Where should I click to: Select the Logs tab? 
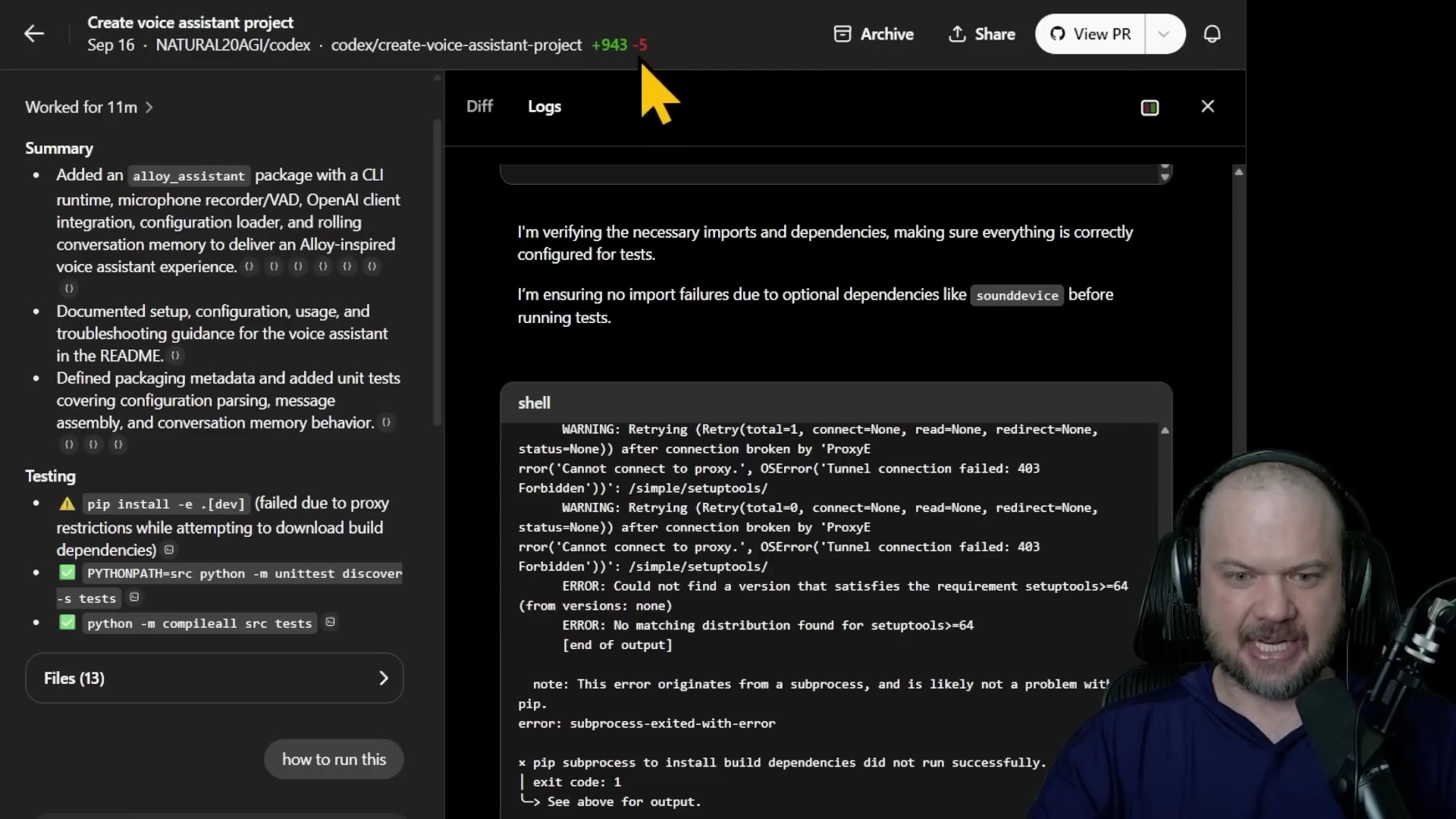point(544,107)
